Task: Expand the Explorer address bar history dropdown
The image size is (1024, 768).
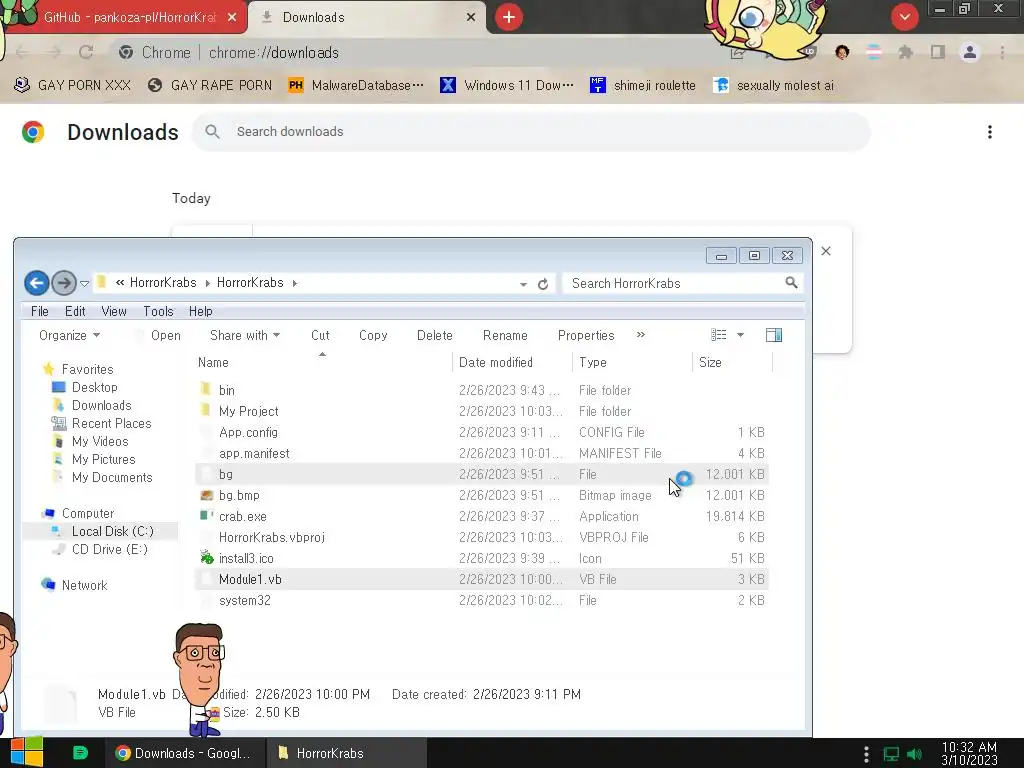Action: click(523, 284)
